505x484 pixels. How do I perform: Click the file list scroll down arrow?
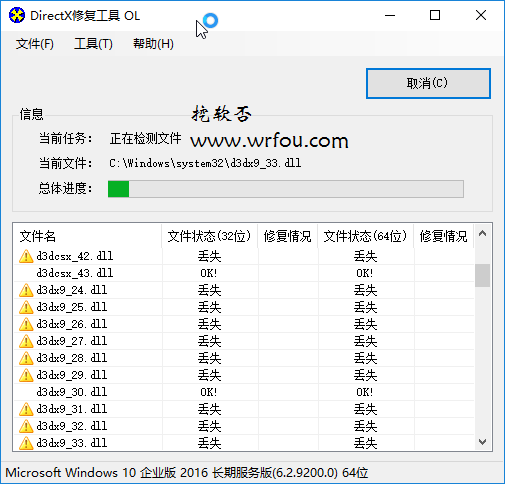tap(482, 442)
